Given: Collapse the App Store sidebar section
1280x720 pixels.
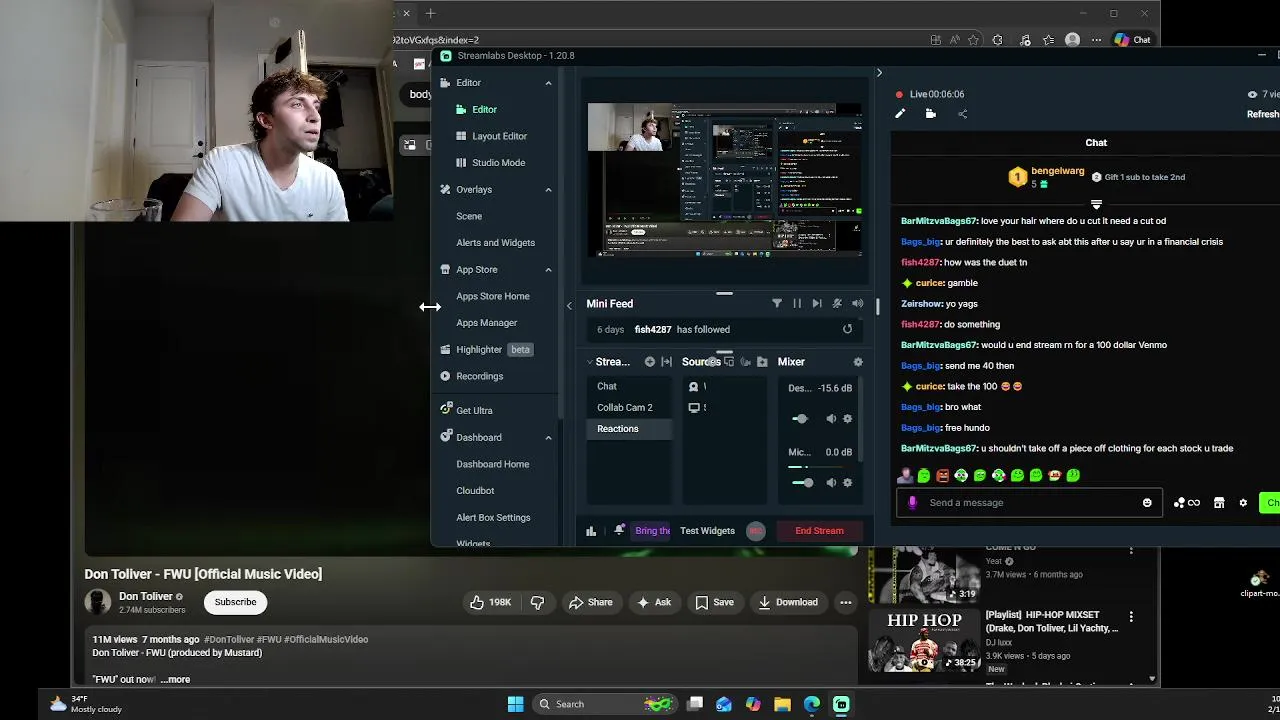Looking at the screenshot, I should point(548,270).
